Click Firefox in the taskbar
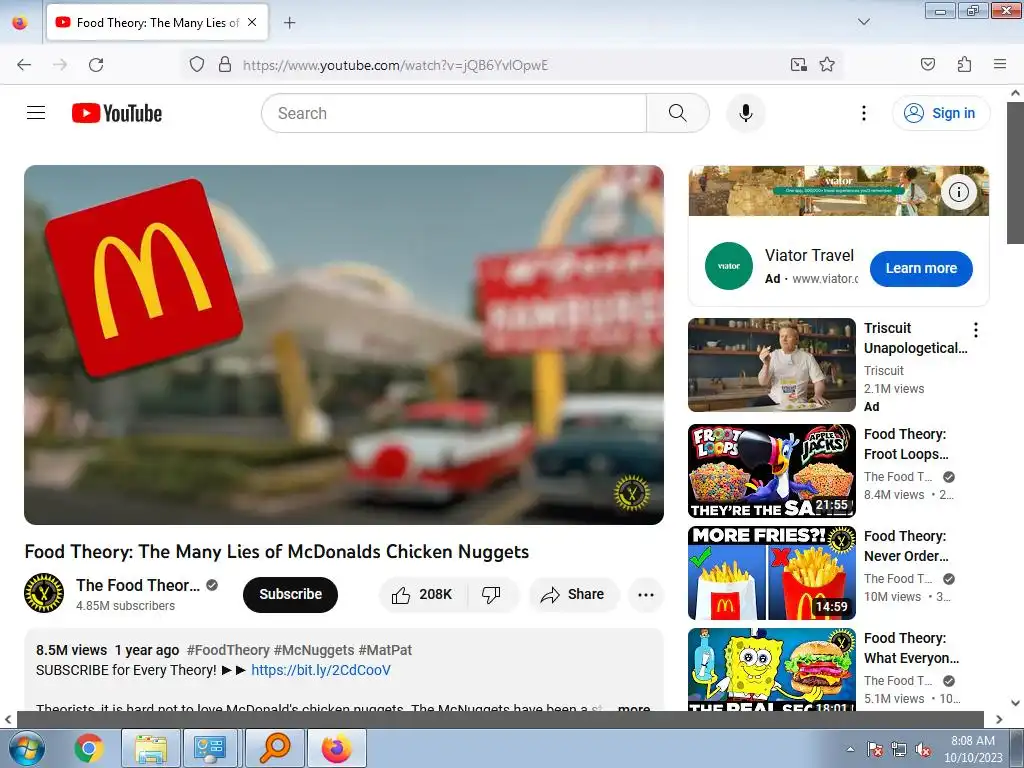 pyautogui.click(x=336, y=748)
